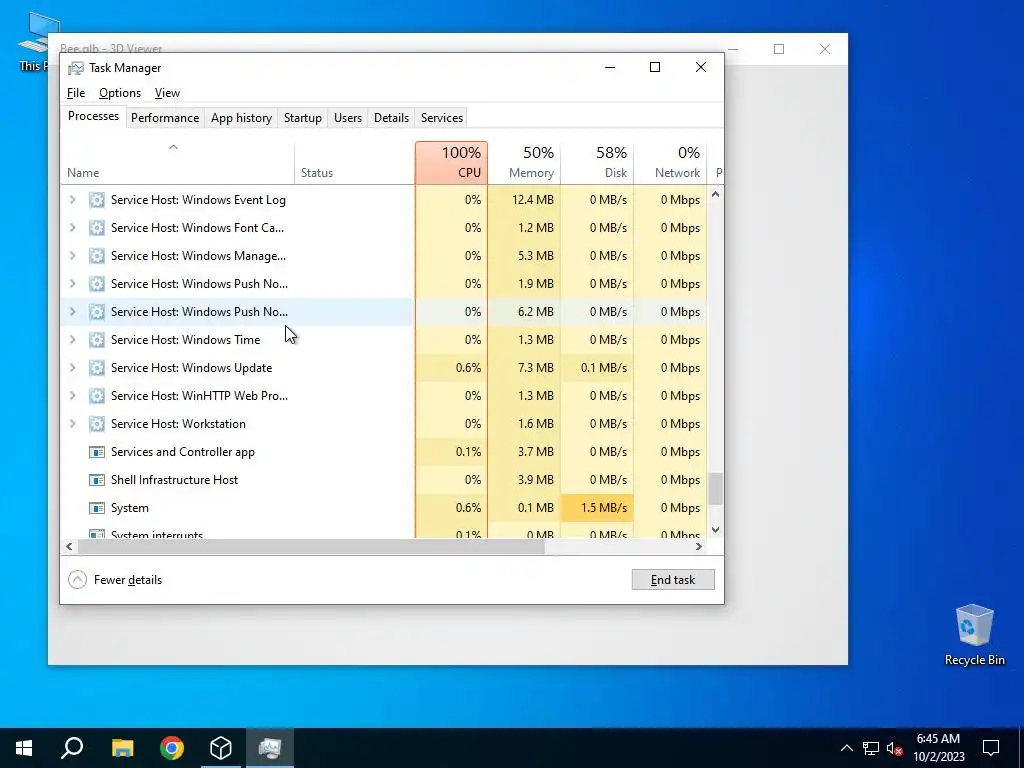Open the Recycle Bin desktop icon
Image resolution: width=1024 pixels, height=768 pixels.
[x=974, y=635]
